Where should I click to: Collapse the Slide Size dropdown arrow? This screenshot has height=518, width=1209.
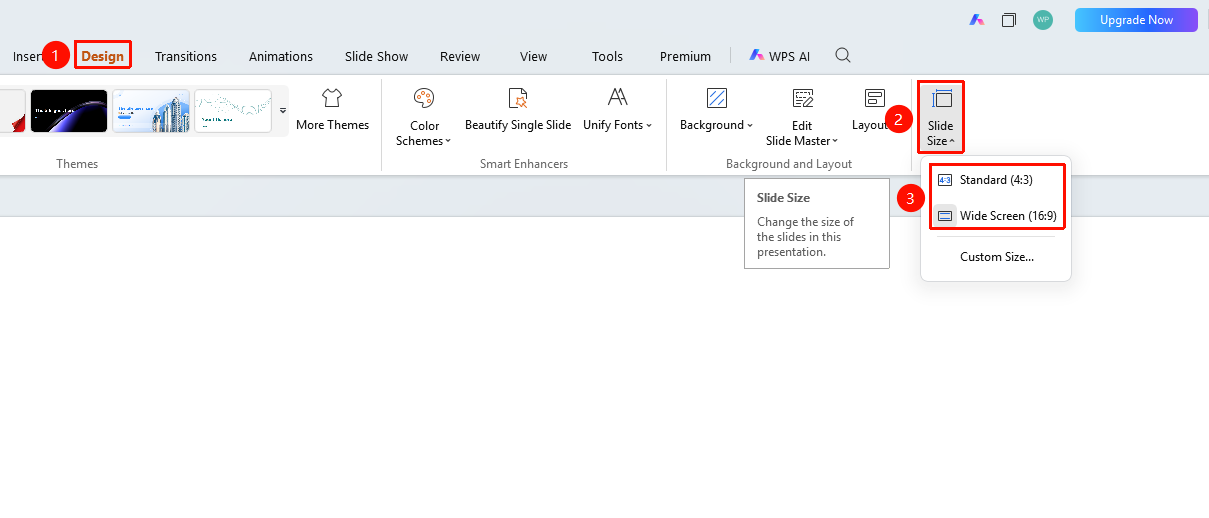[x=952, y=141]
